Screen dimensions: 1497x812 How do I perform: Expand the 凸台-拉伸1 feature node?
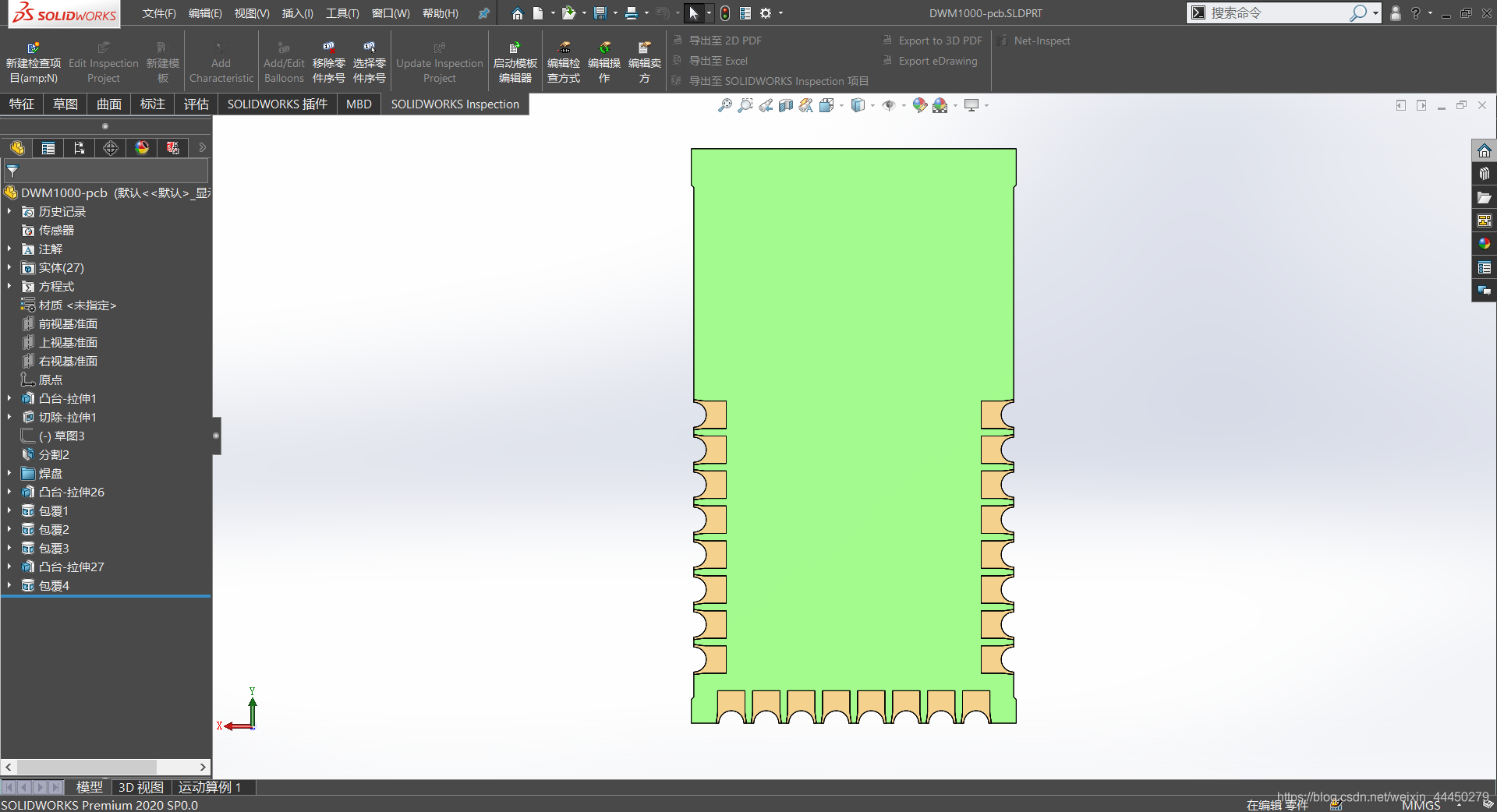[9, 398]
